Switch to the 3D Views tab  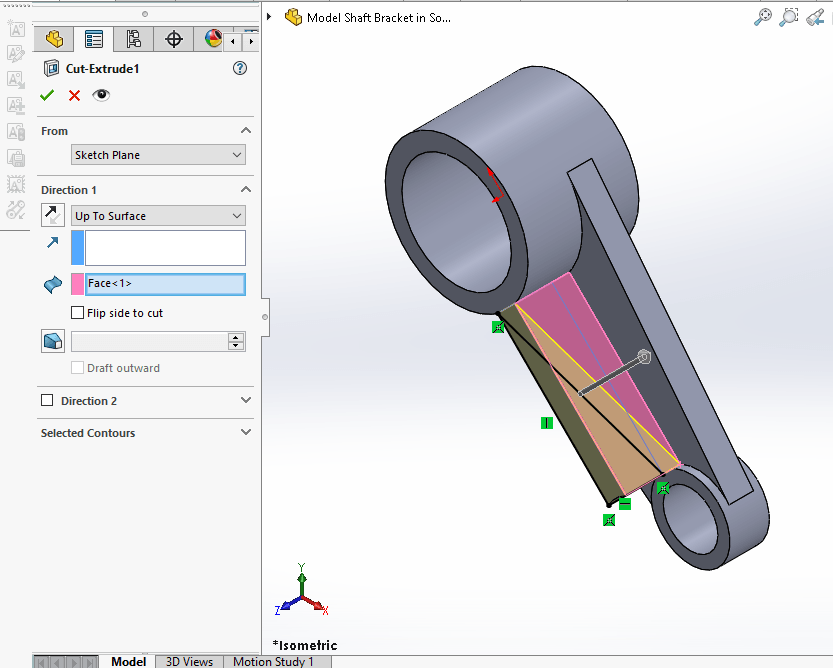click(188, 661)
